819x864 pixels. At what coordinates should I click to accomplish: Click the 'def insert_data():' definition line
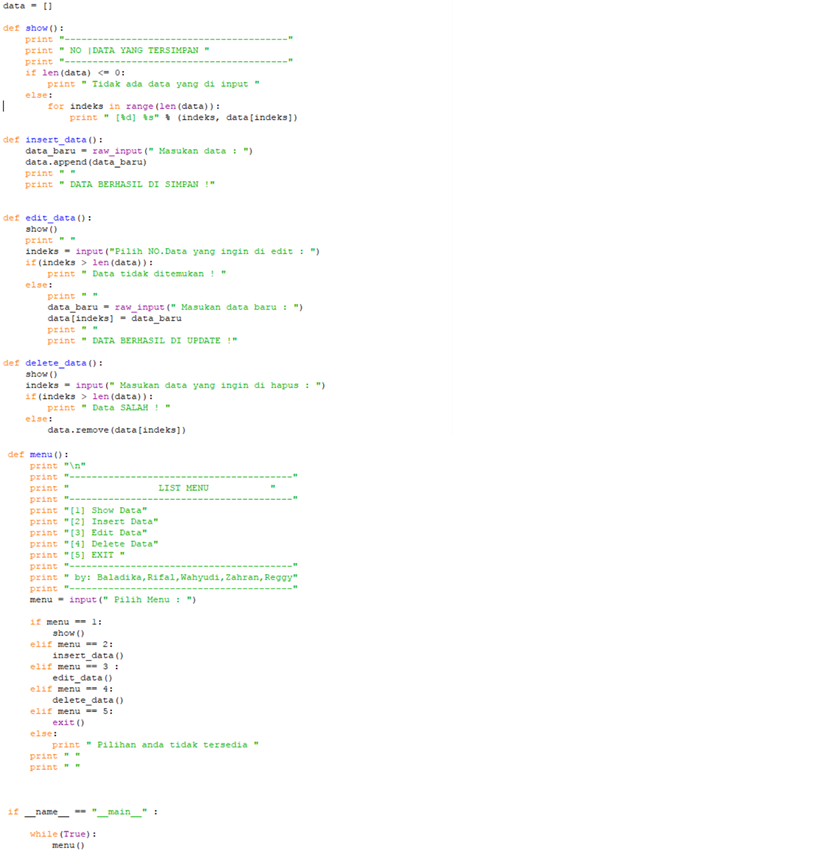point(52,140)
